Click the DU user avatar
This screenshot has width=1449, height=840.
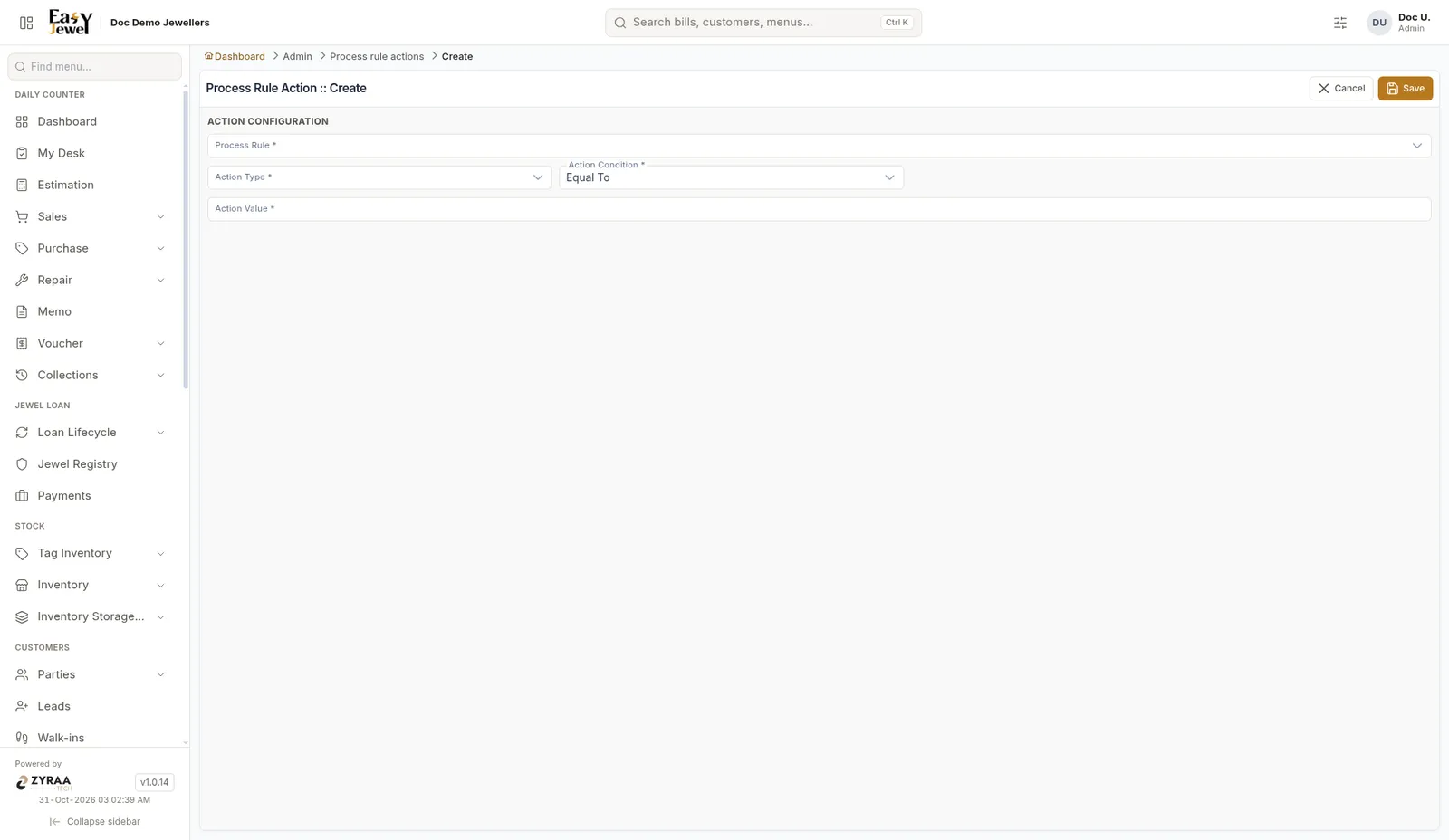(1379, 23)
